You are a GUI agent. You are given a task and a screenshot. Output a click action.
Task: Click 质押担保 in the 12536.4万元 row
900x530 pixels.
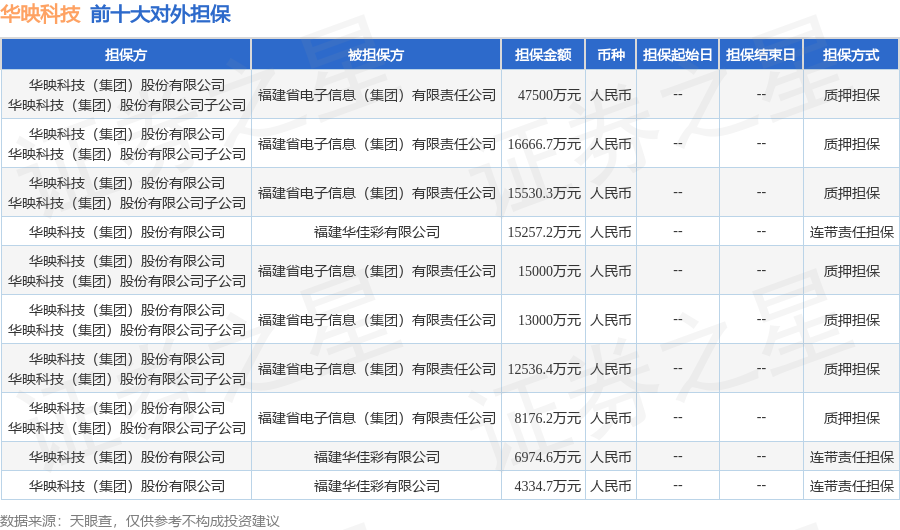click(x=852, y=369)
